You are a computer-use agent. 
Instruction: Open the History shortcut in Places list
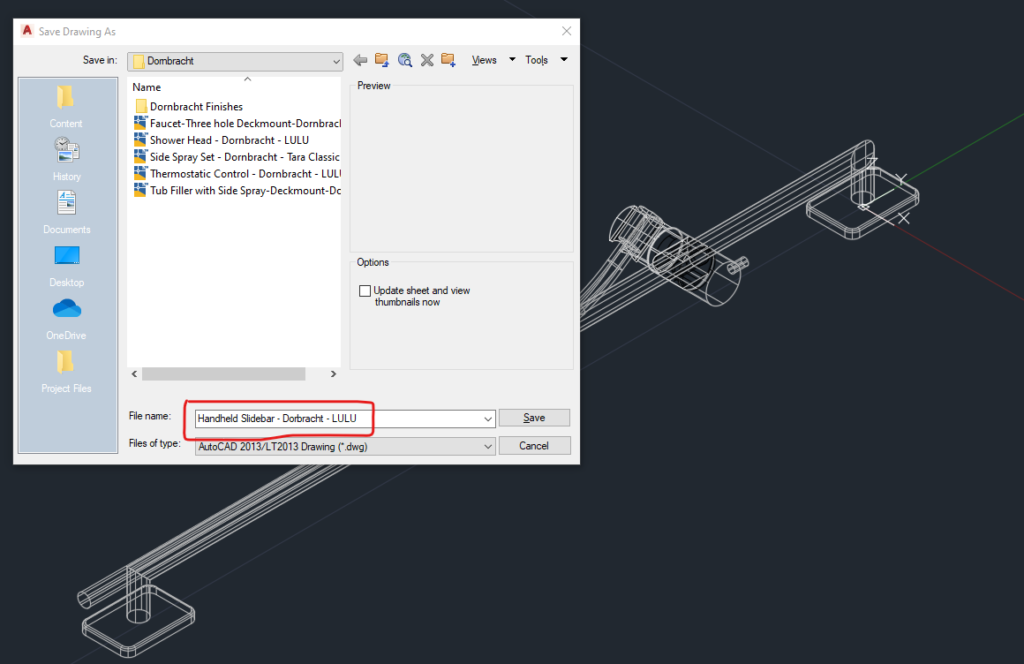[66, 159]
